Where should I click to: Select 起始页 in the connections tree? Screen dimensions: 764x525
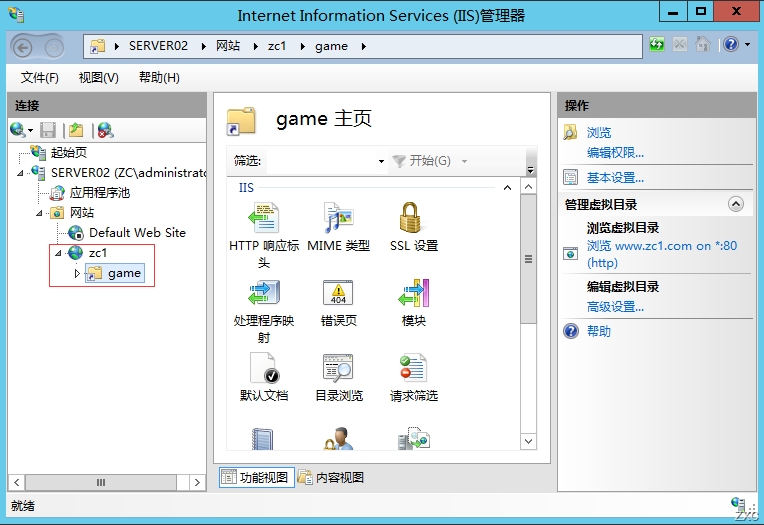[69, 153]
